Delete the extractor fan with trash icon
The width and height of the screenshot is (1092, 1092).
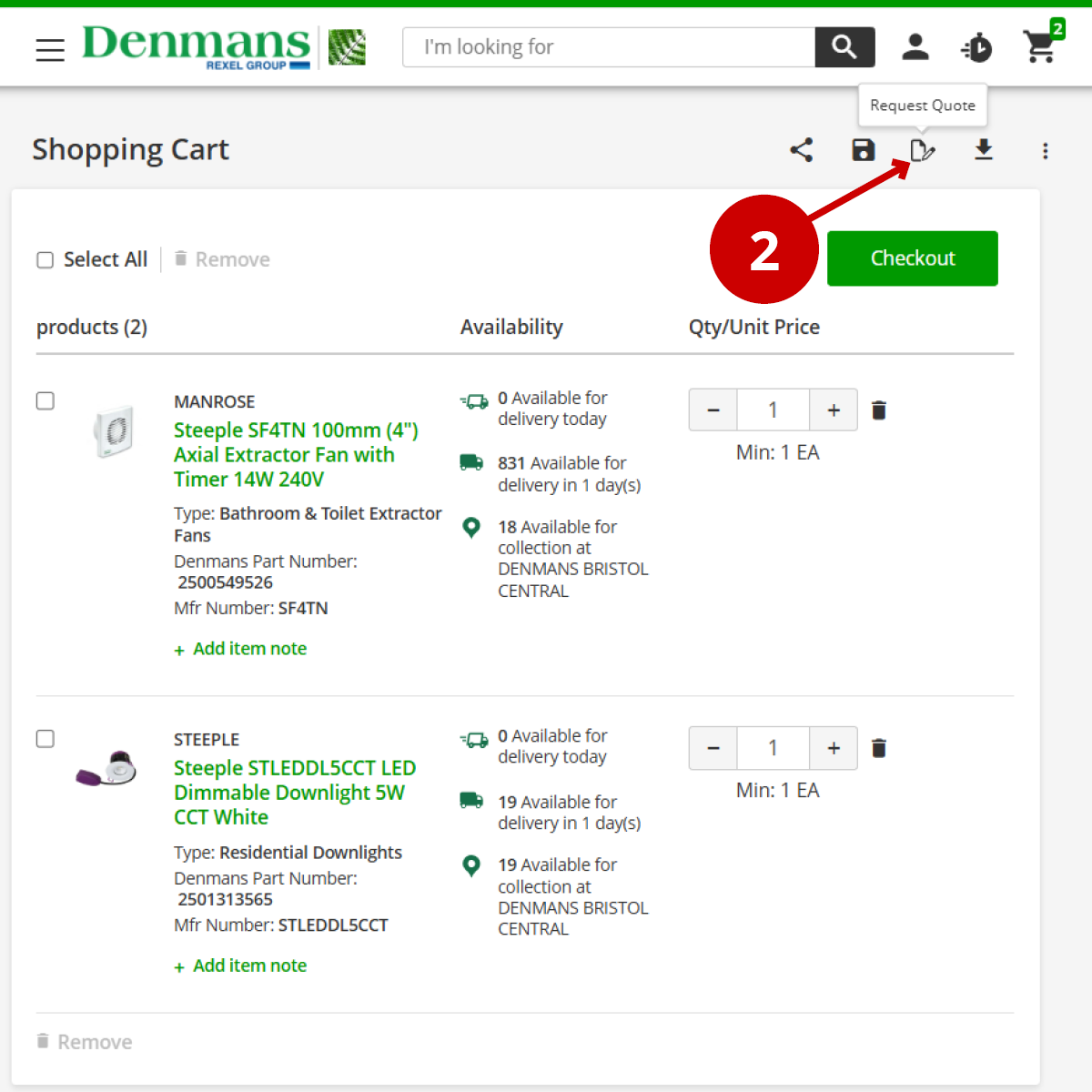[879, 410]
